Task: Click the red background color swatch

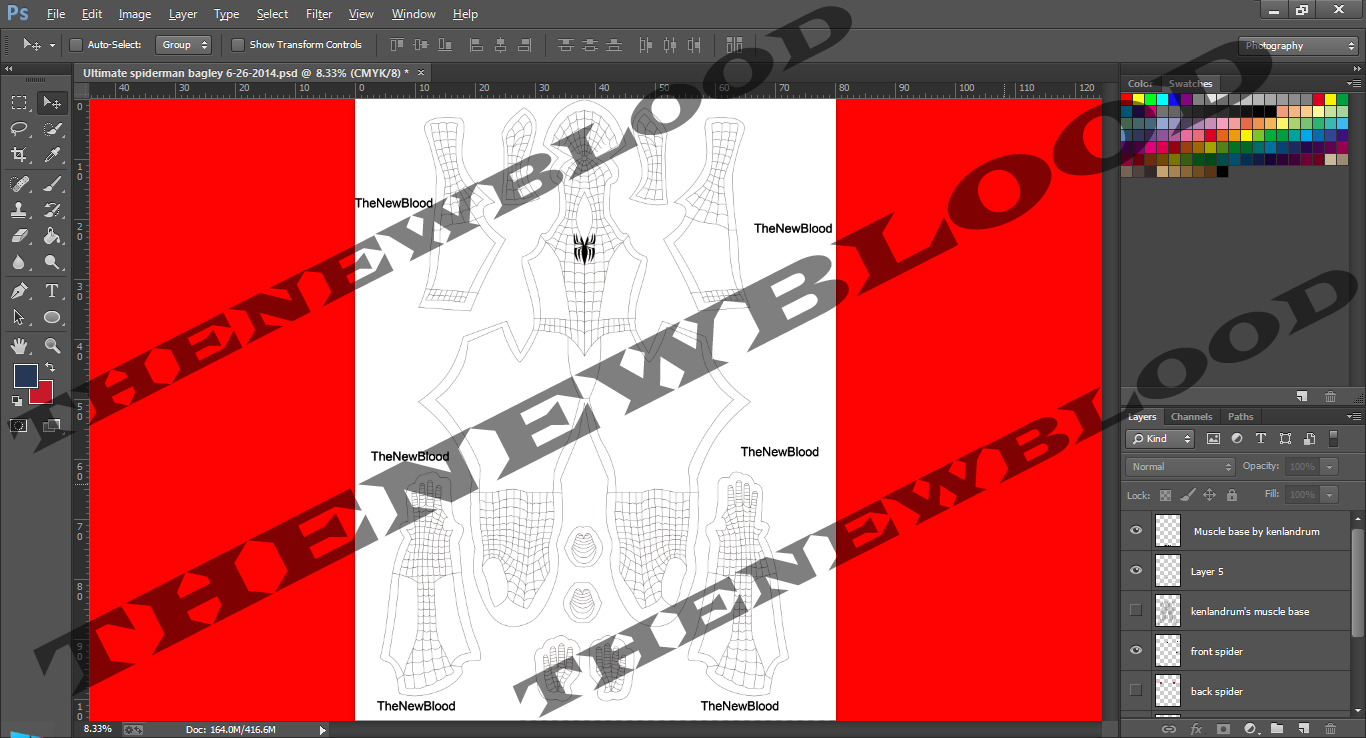Action: pyautogui.click(x=43, y=394)
